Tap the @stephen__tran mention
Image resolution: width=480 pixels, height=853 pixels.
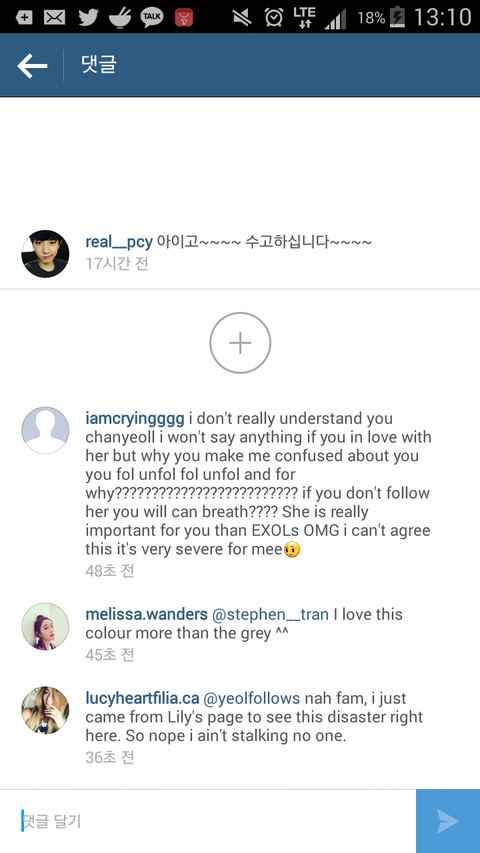[x=270, y=615]
